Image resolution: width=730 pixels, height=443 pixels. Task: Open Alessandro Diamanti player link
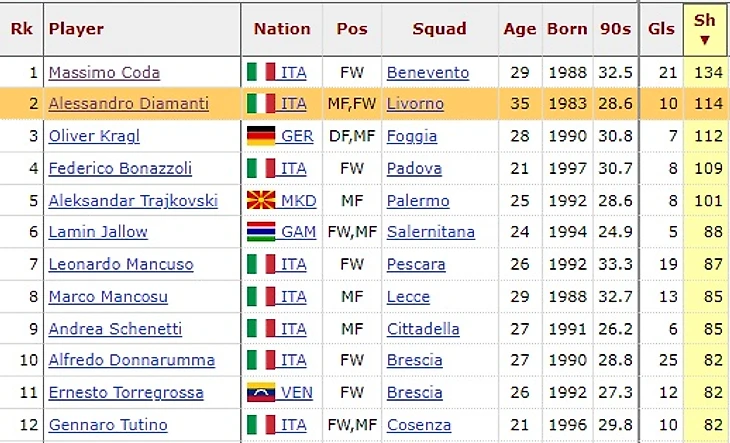tap(128, 103)
